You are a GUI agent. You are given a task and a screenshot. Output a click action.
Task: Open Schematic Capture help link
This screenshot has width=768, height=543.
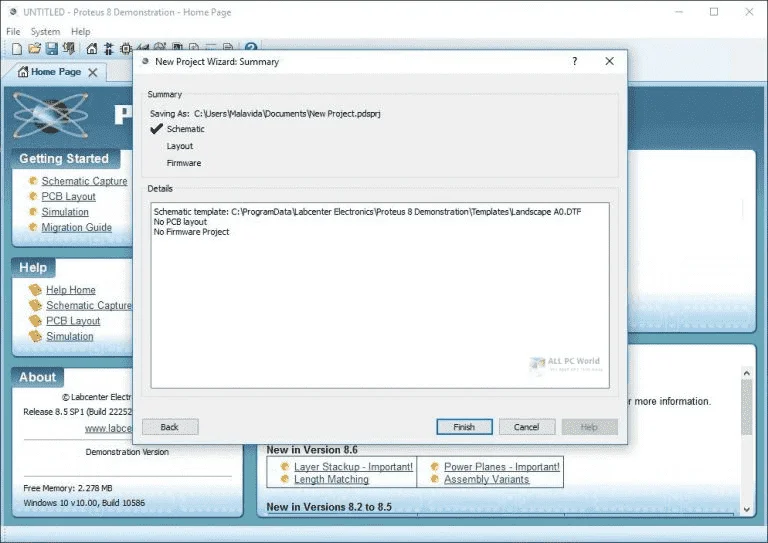(89, 305)
